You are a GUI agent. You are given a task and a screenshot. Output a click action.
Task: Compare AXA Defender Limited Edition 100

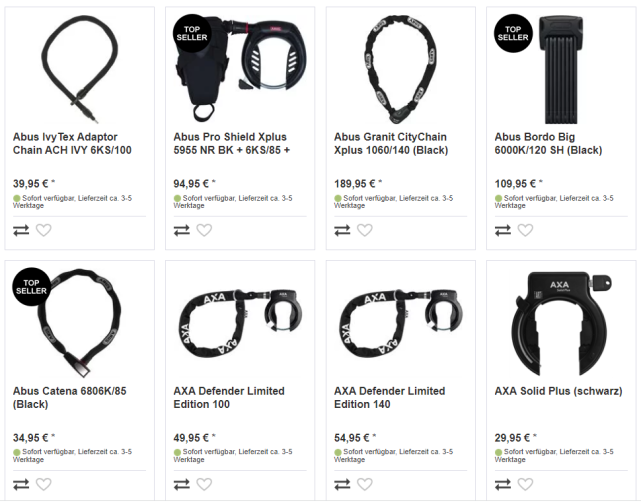pos(182,484)
